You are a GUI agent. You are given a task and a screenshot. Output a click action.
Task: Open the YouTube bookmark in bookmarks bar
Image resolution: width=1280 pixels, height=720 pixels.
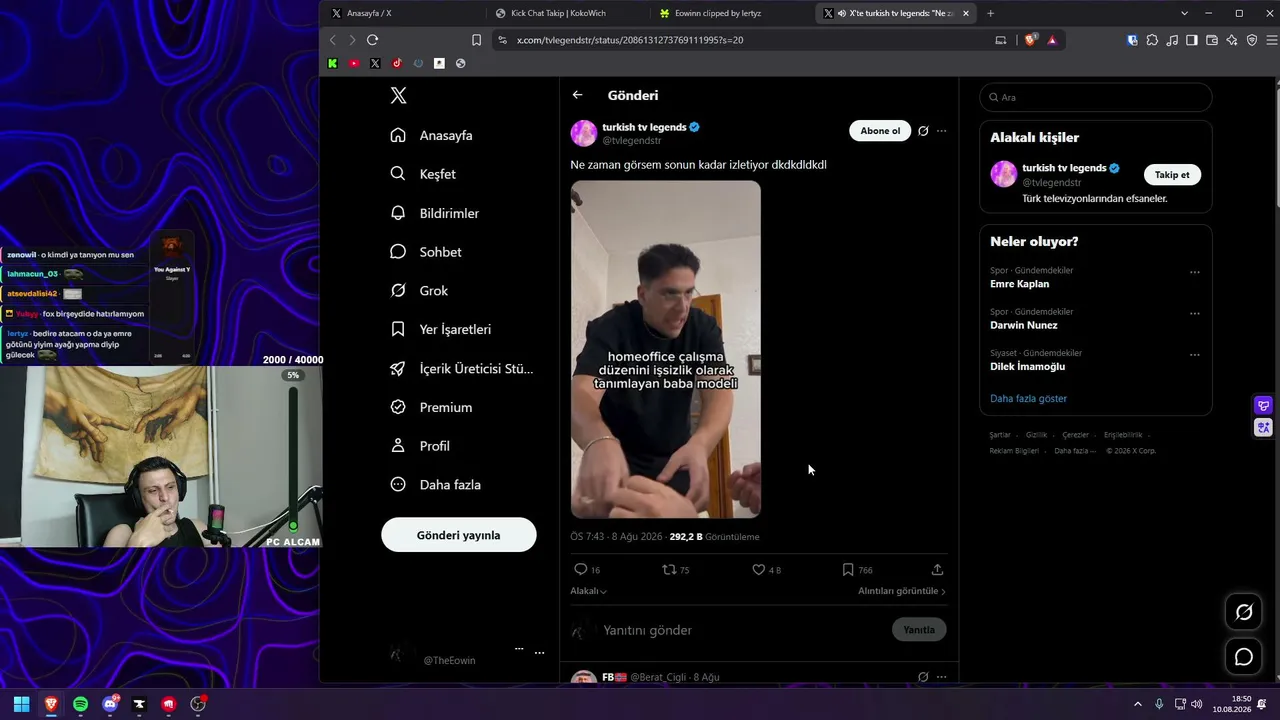tap(354, 63)
